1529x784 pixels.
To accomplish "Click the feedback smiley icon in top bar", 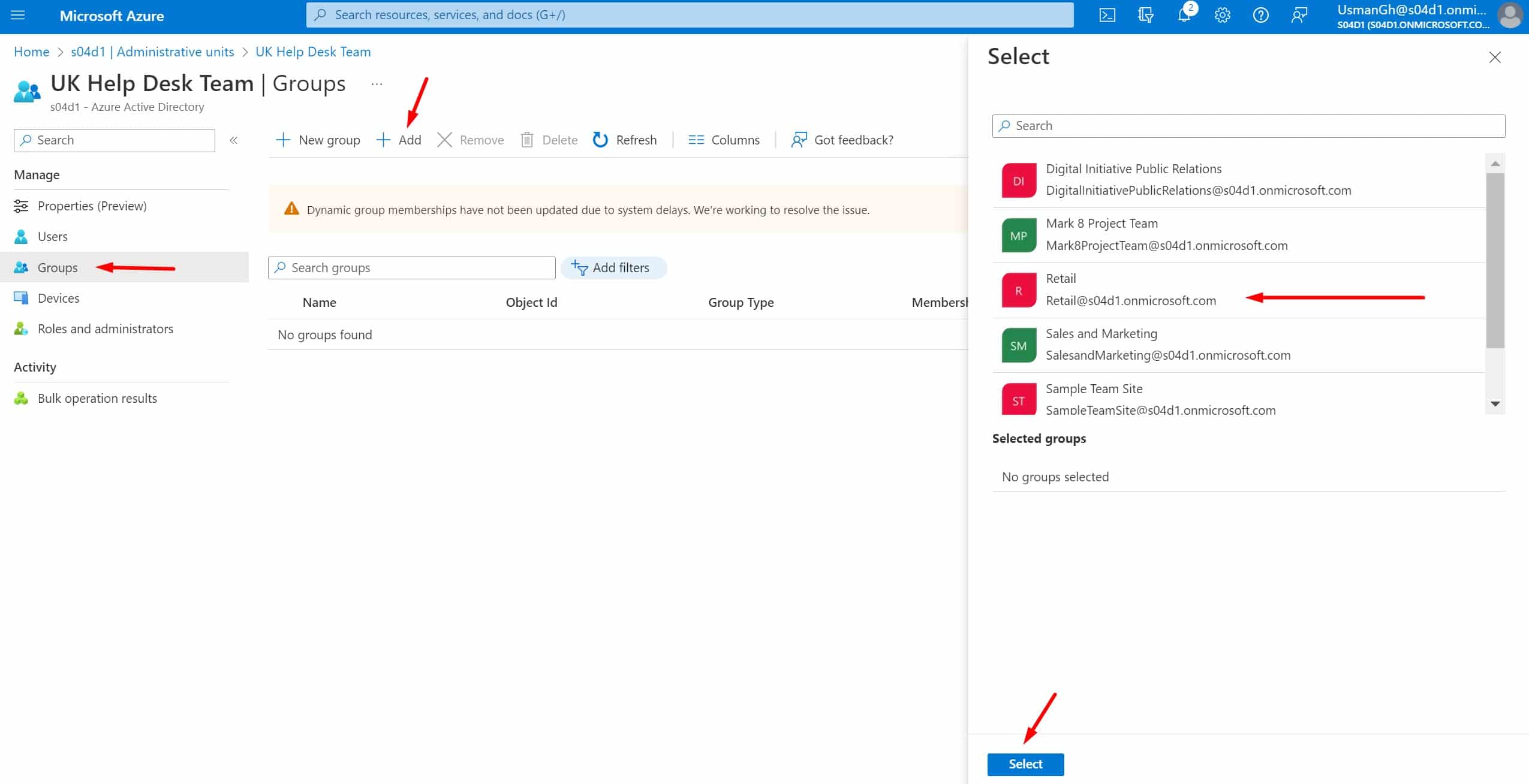I will [x=1299, y=15].
